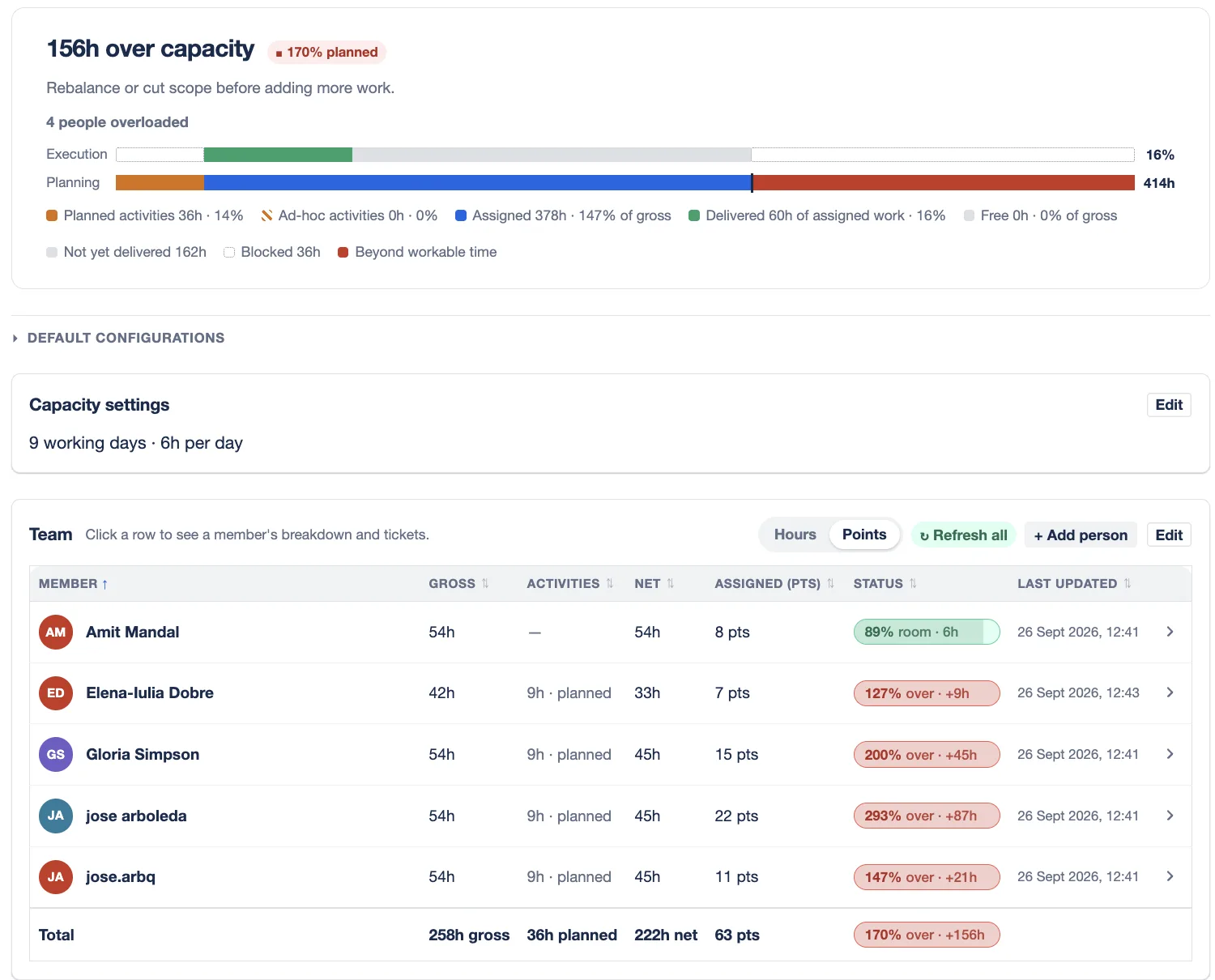The width and height of the screenshot is (1215, 980).
Task: Sort by Activities column sort icon
Action: click(610, 583)
